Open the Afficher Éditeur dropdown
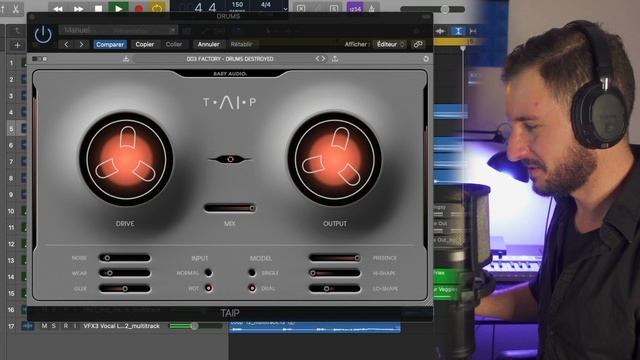This screenshot has height=360, width=640. point(390,44)
